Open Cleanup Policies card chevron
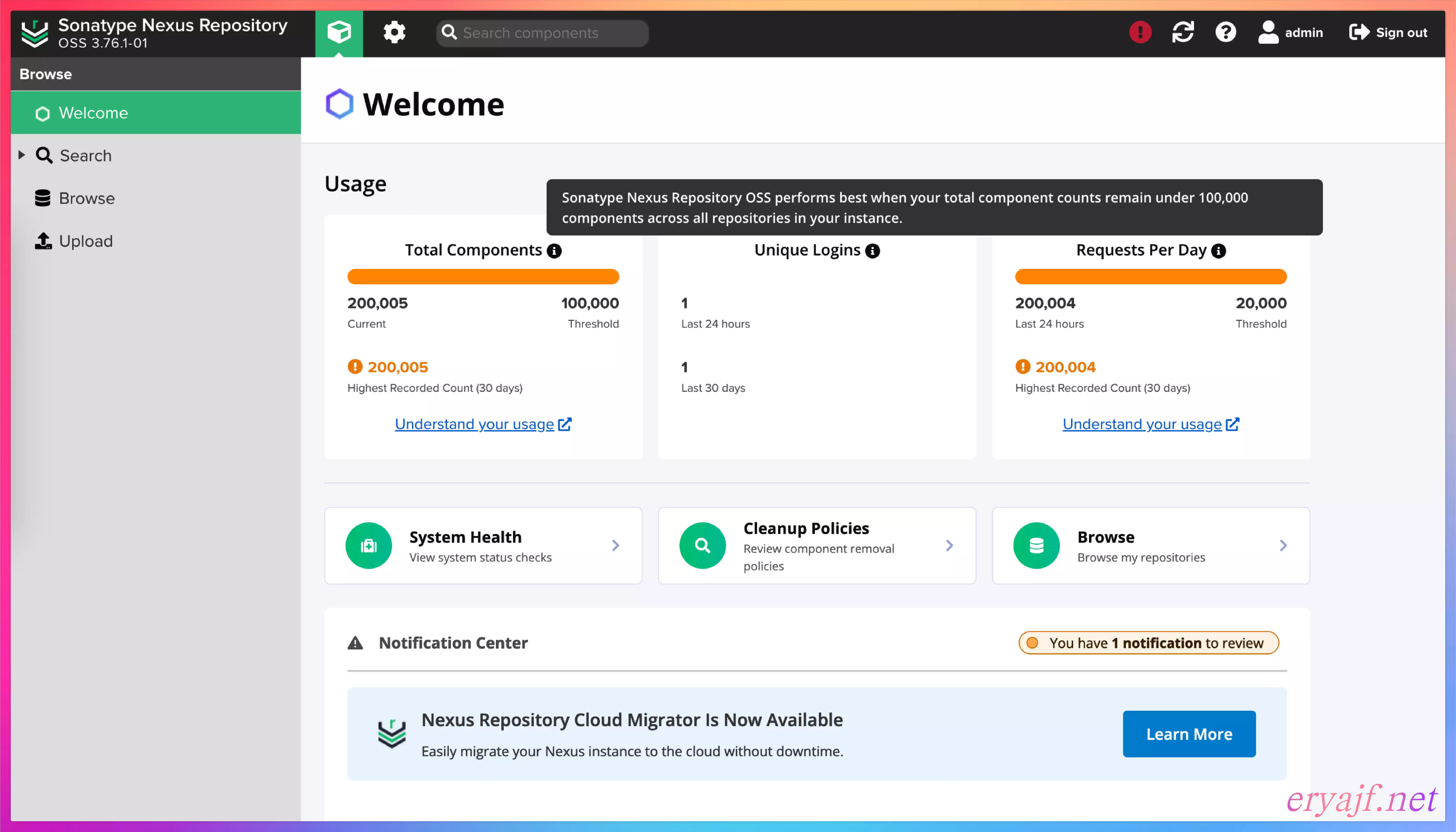1456x832 pixels. click(949, 546)
